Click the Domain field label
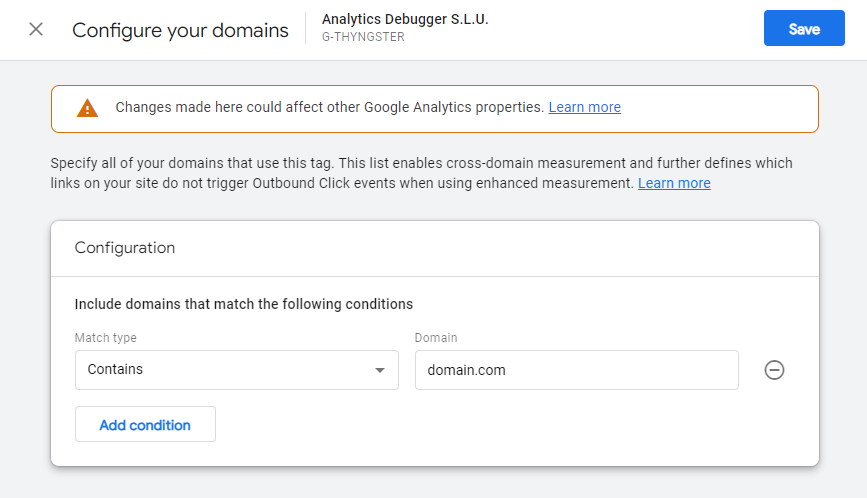Image resolution: width=867 pixels, height=498 pixels. pyautogui.click(x=436, y=338)
